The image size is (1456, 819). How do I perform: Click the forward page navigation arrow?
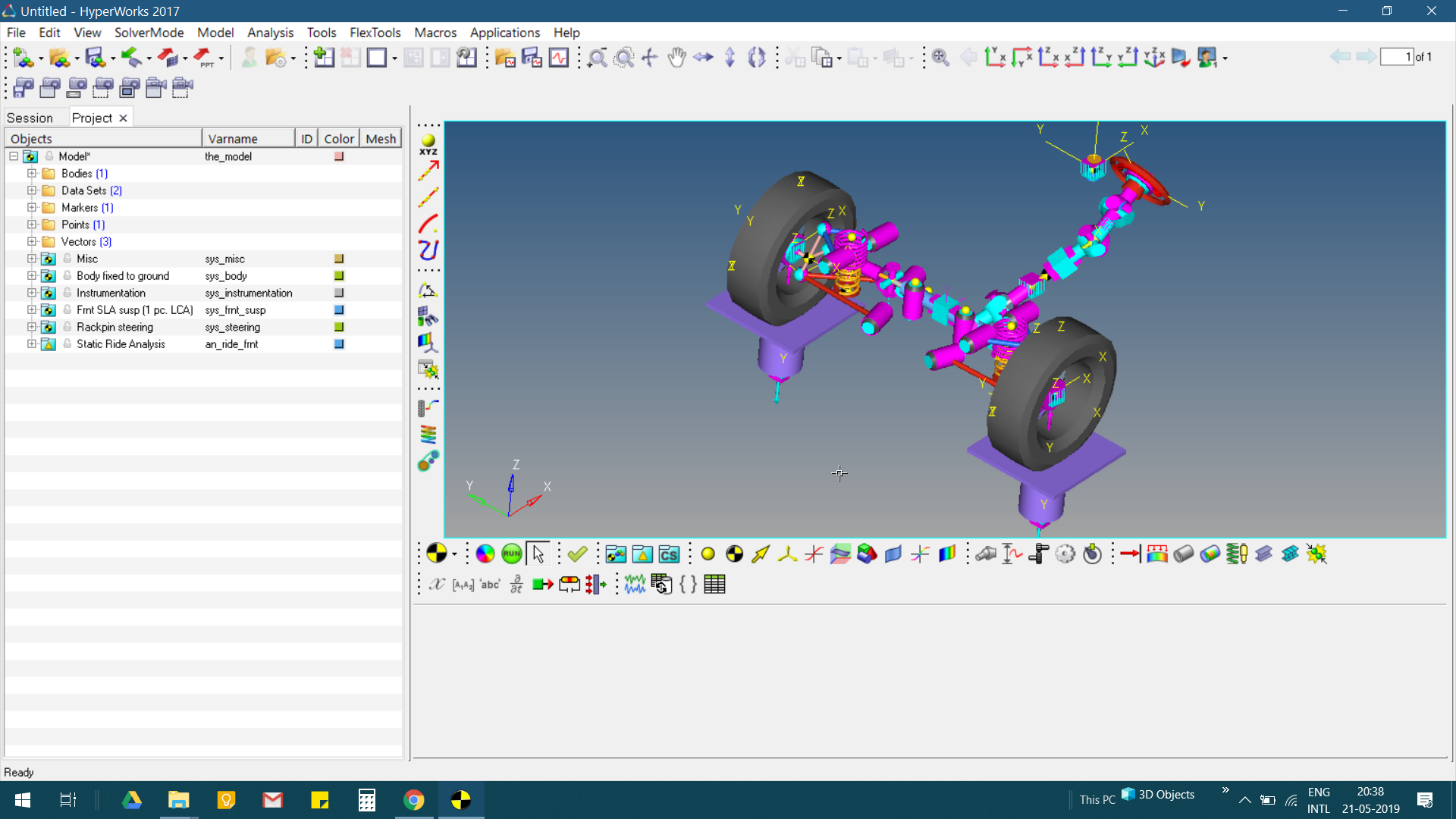[x=1367, y=57]
